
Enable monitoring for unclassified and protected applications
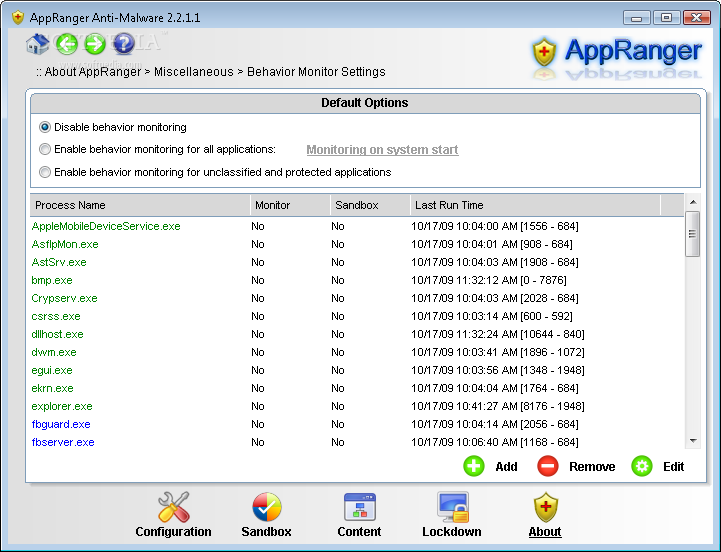coord(45,172)
